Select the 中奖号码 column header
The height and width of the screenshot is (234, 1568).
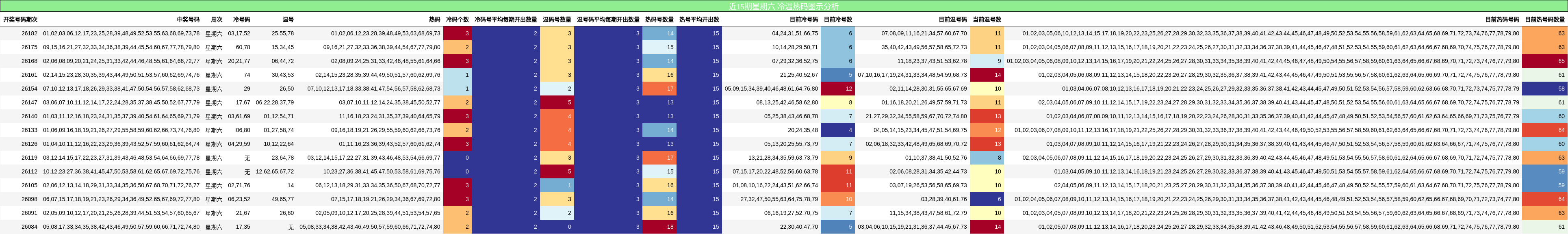point(188,19)
